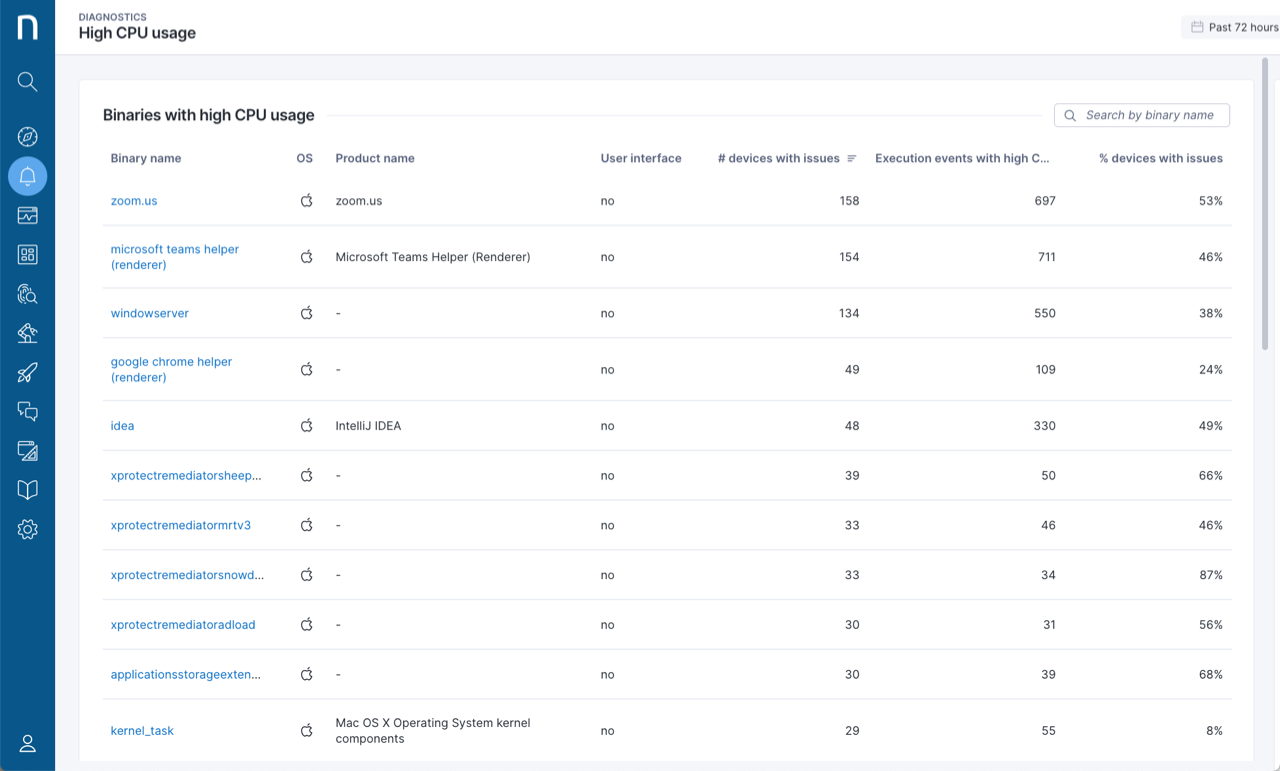Viewport: 1280px width, 771px height.
Task: Open the compass home icon in sidebar
Action: click(x=27, y=136)
